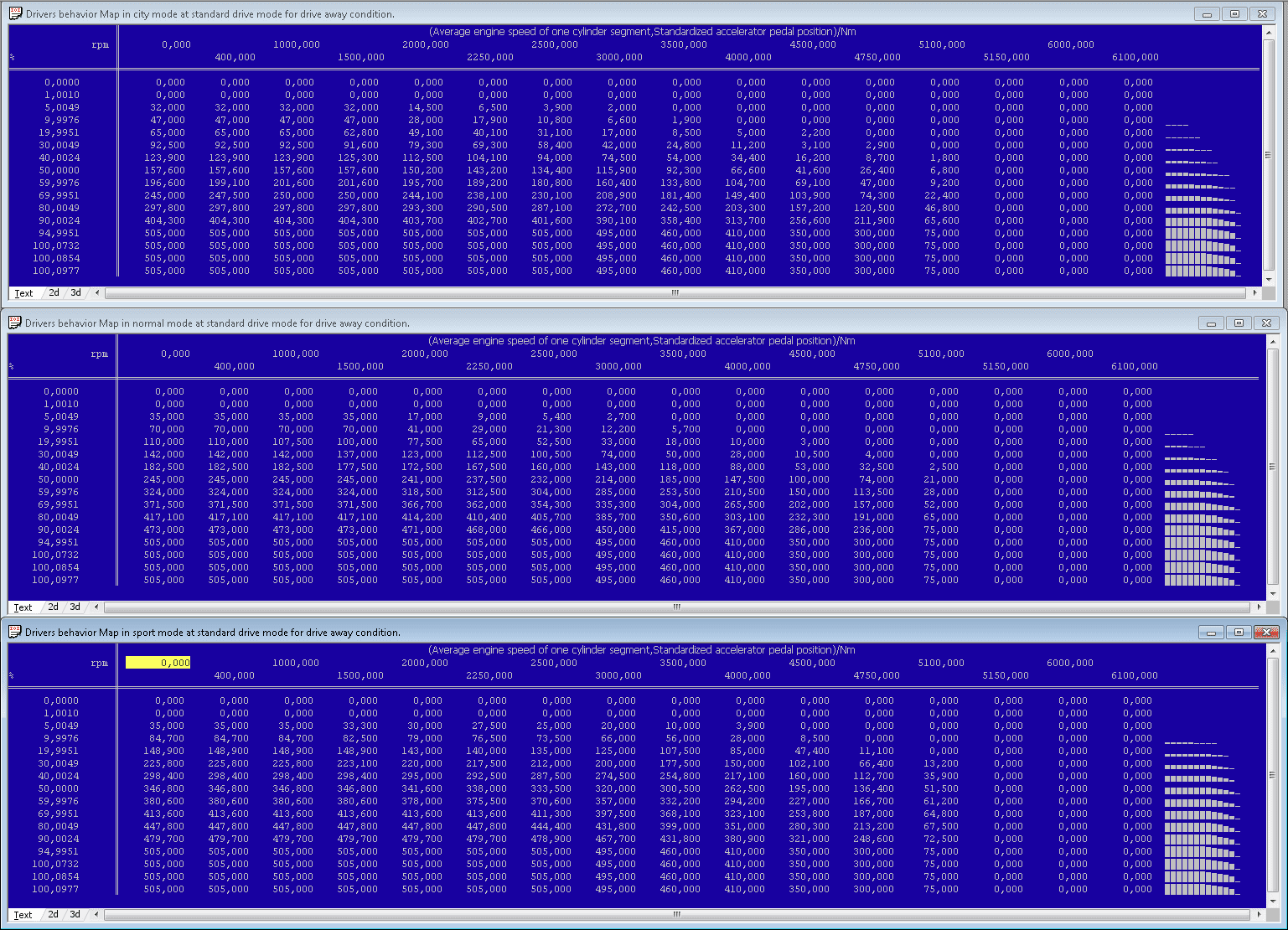Select cell 33,300 in the sport mode table
This screenshot has height=930, width=1288.
coord(360,726)
